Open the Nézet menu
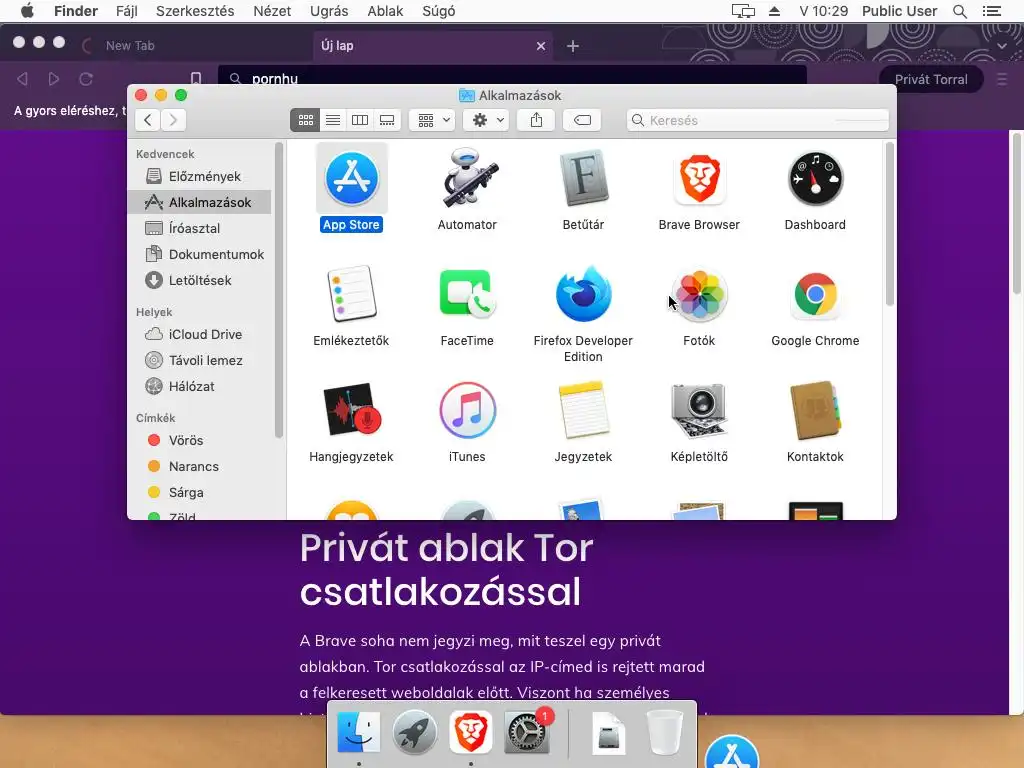The width and height of the screenshot is (1024, 768). 272,11
